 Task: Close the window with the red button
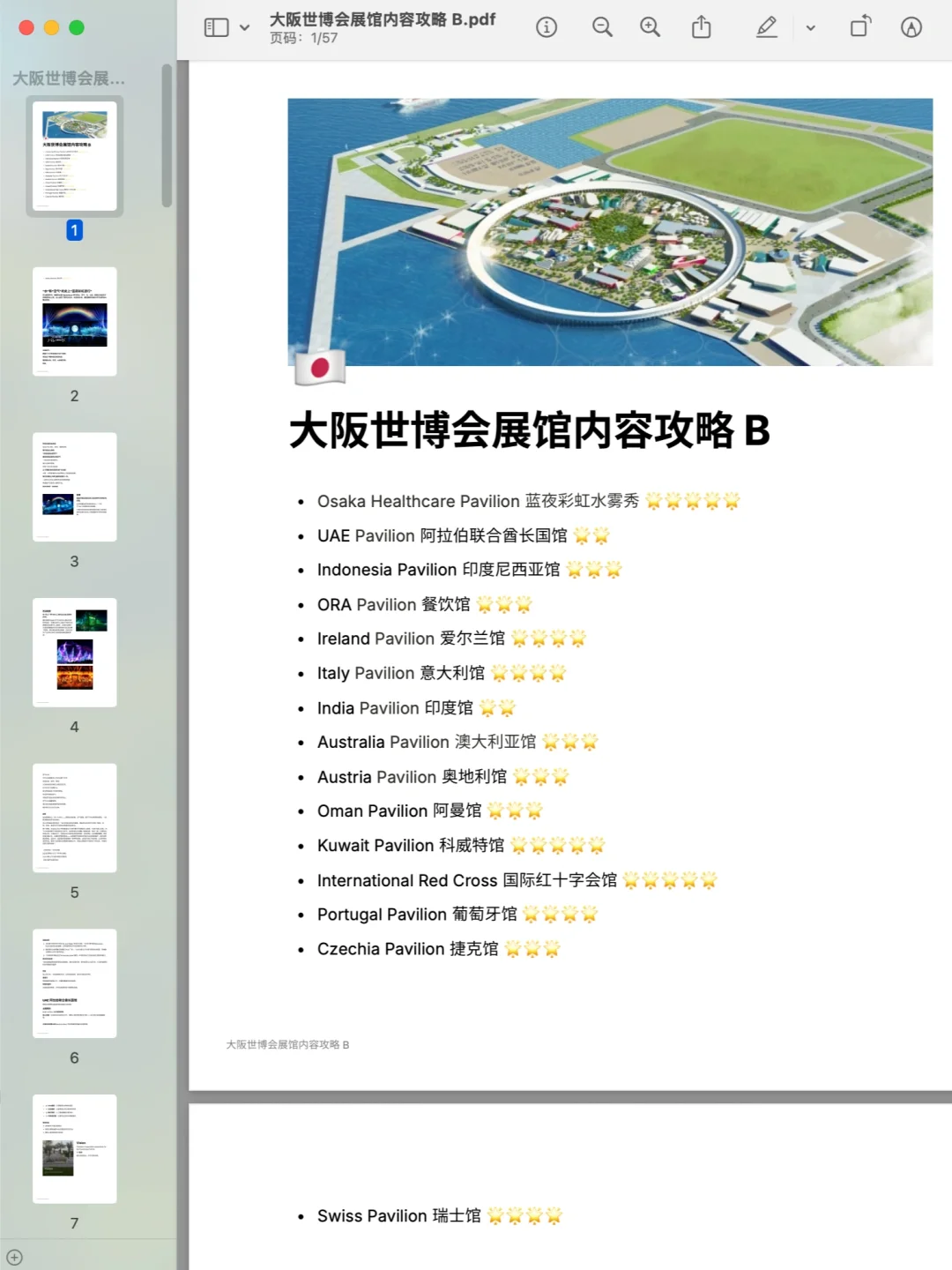tap(26, 27)
